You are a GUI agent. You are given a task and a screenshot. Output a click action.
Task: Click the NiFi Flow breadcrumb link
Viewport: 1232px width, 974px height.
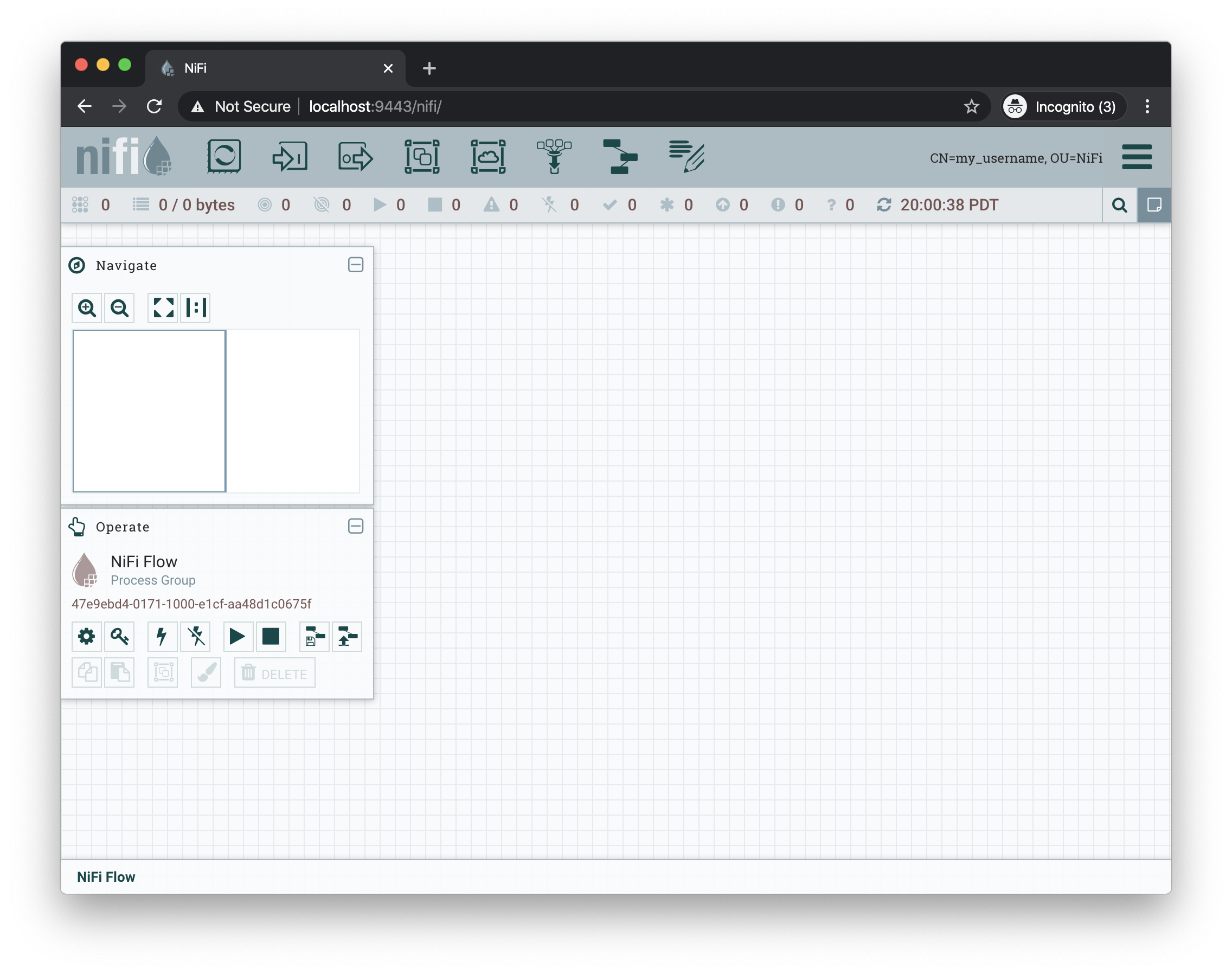pos(106,876)
